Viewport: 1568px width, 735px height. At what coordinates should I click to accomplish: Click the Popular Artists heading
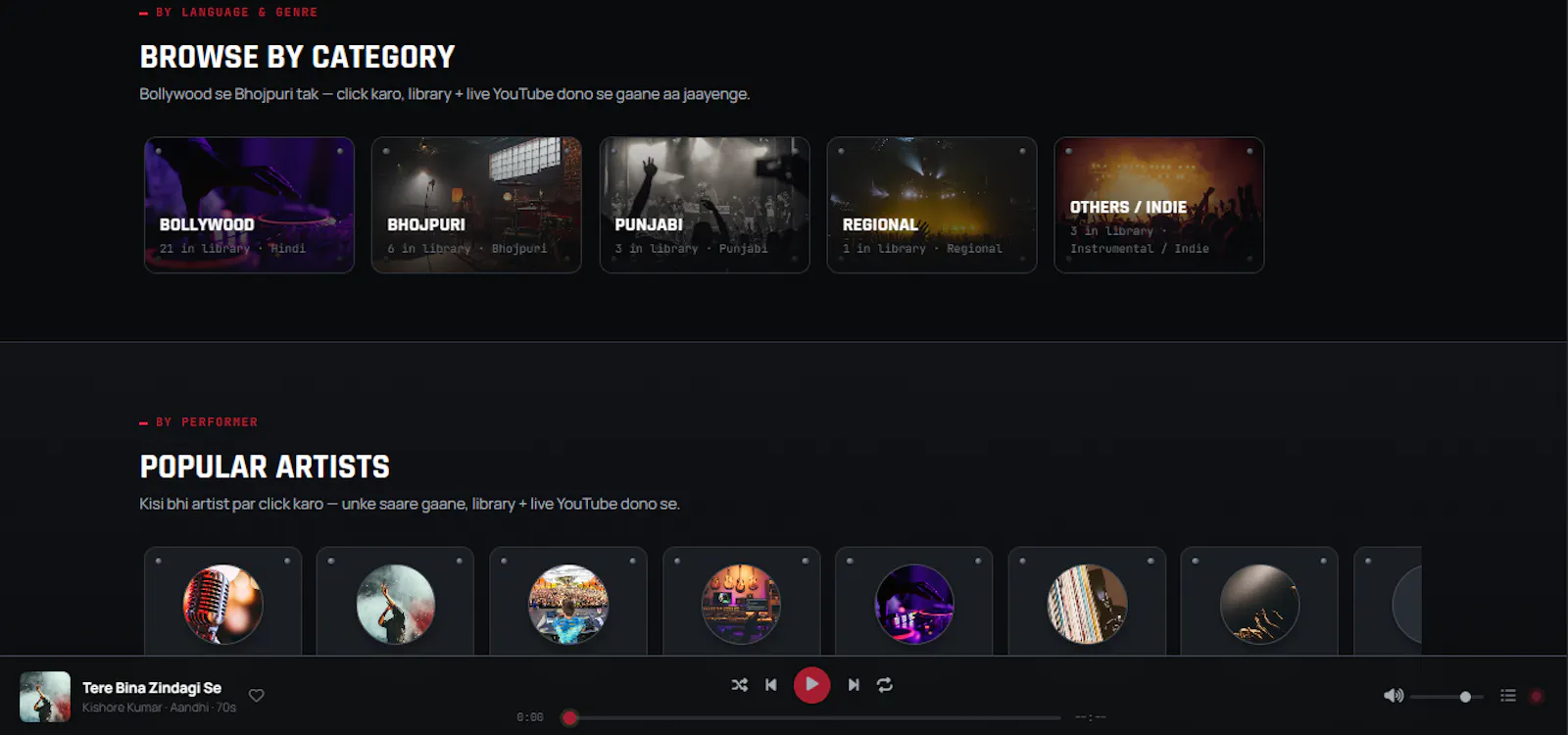[265, 466]
